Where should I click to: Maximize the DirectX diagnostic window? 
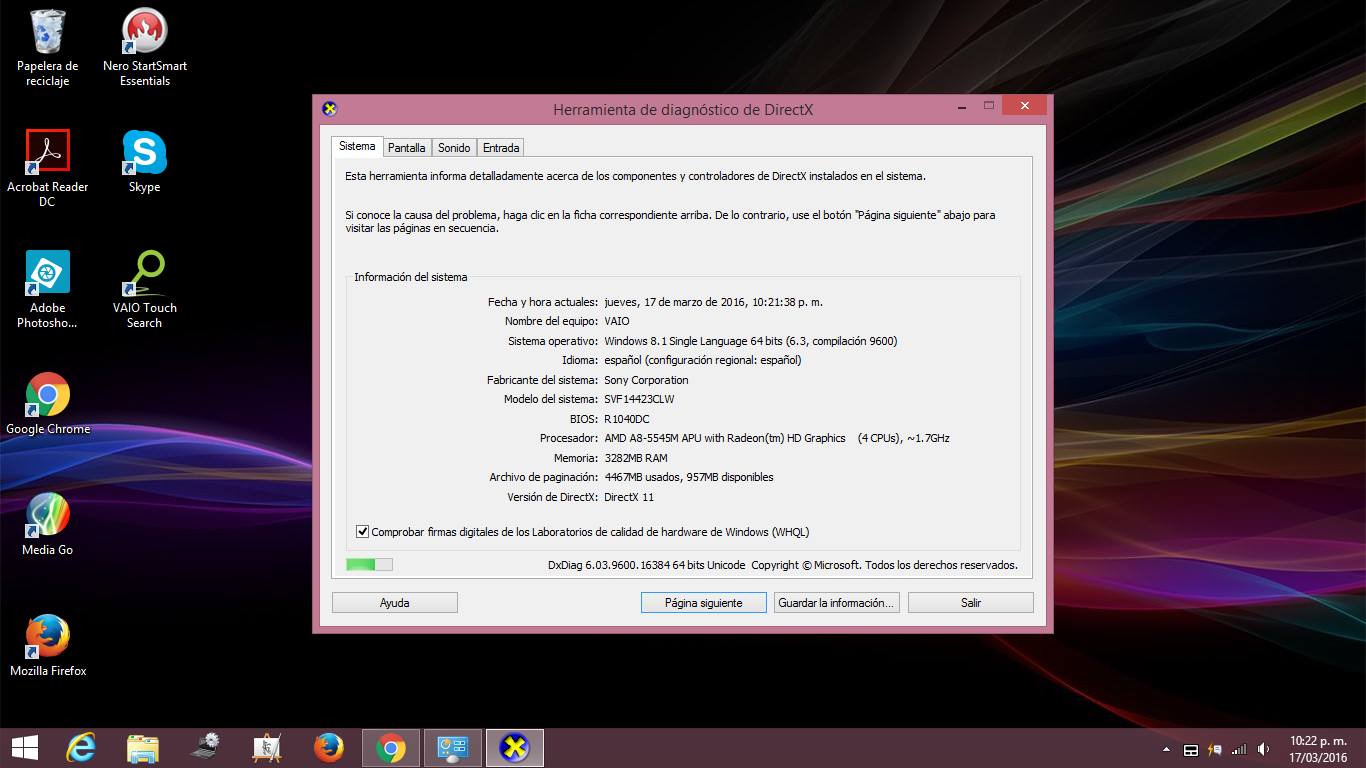[988, 105]
